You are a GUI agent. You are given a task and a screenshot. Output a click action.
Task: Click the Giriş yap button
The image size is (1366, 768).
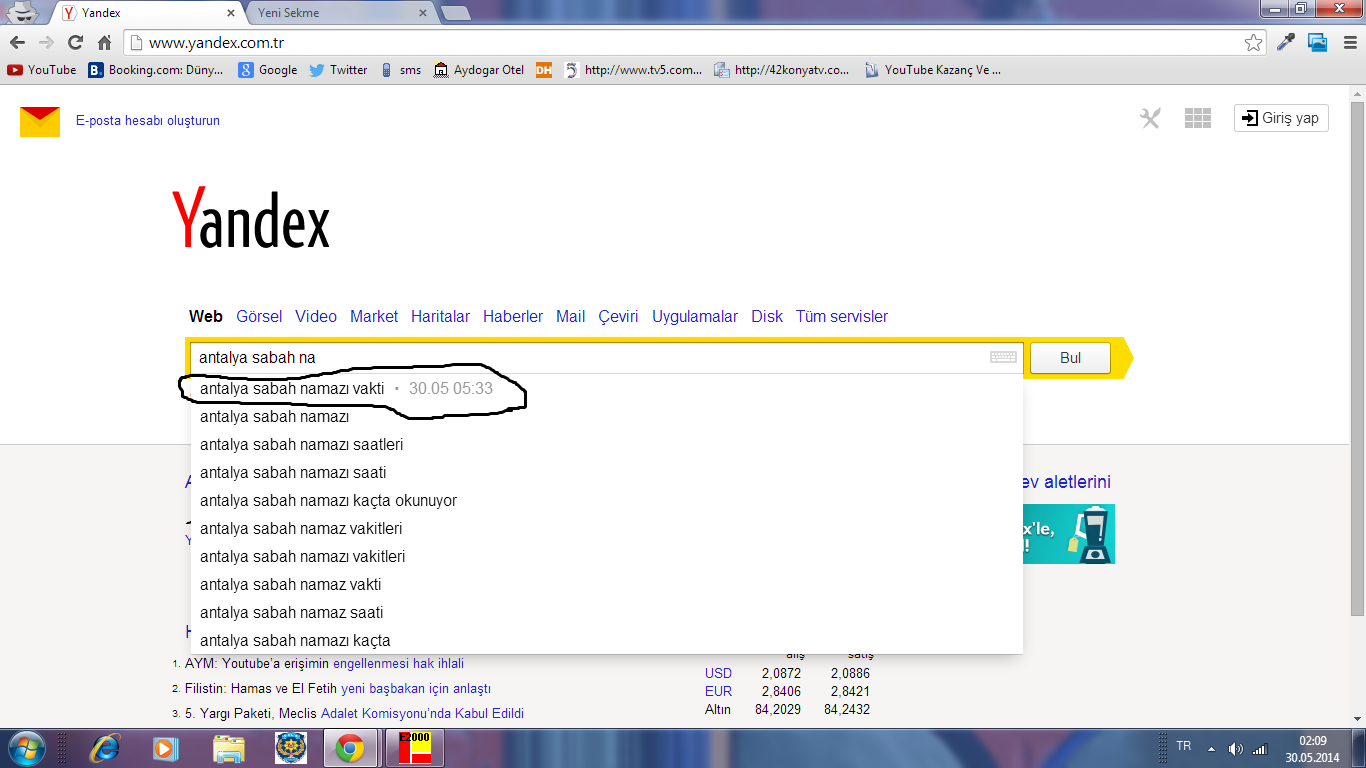[x=1281, y=118]
